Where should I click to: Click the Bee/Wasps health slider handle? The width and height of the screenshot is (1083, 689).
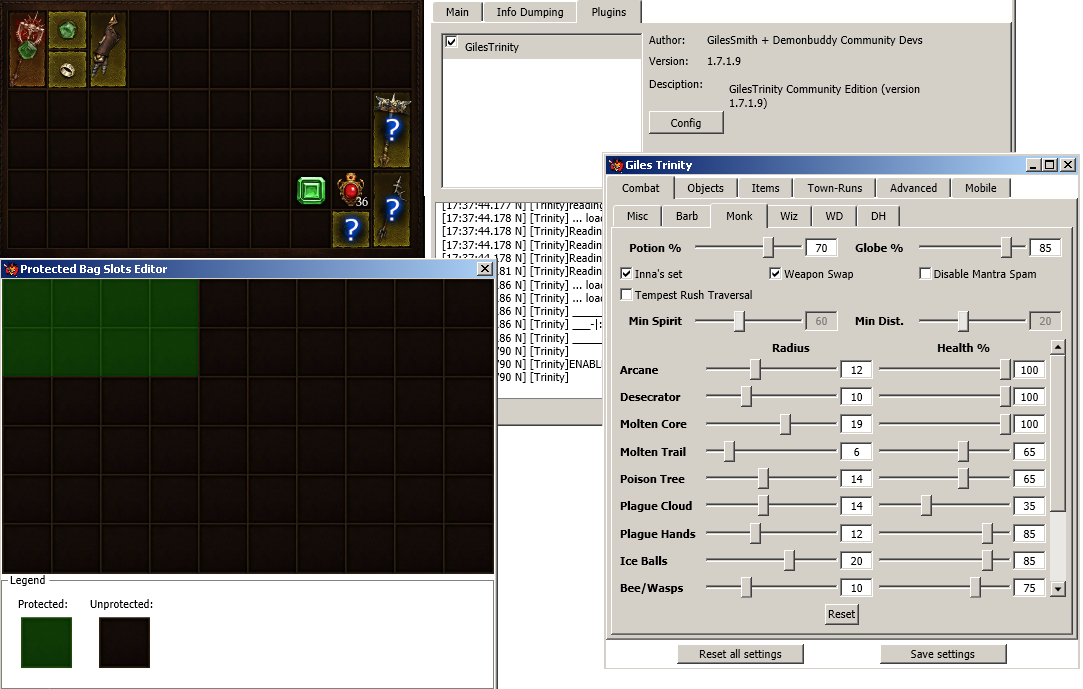coord(975,588)
